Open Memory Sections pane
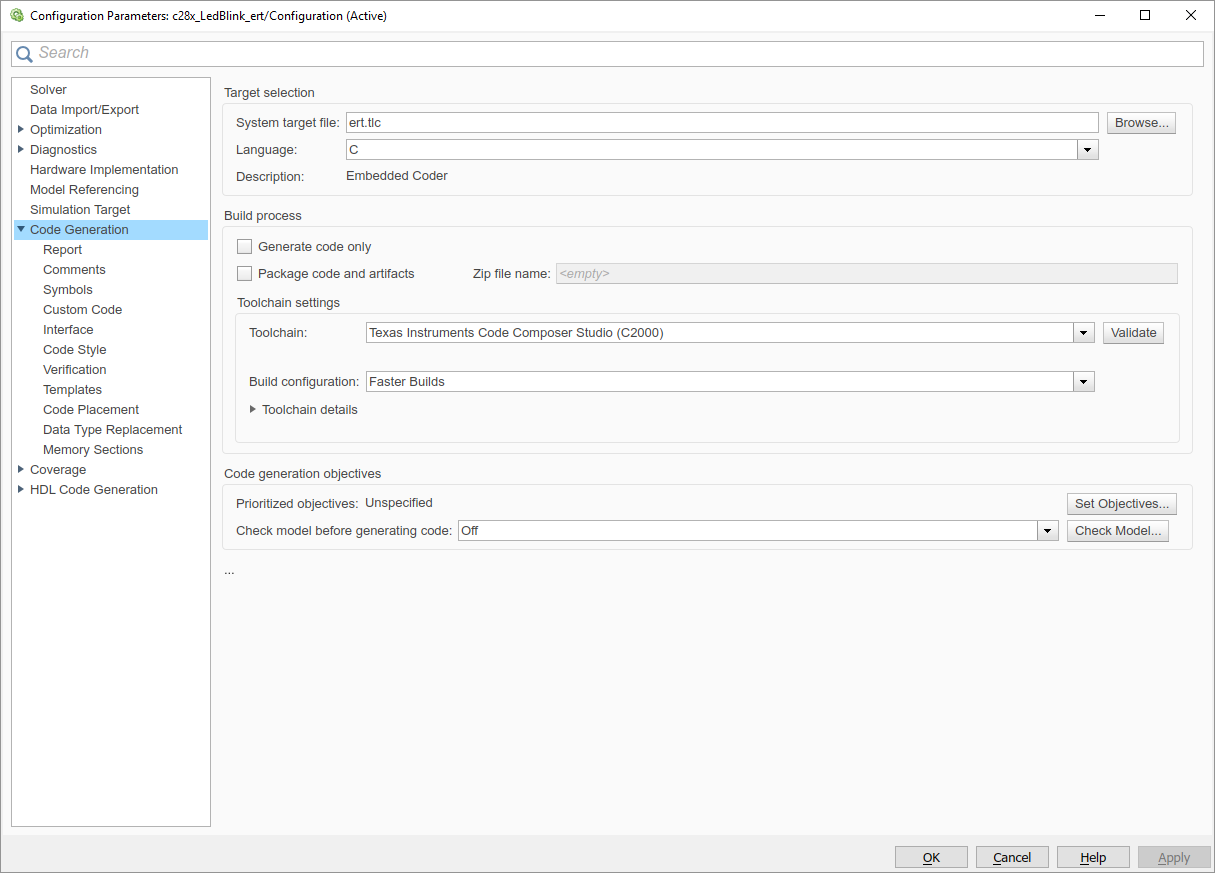 pyautogui.click(x=93, y=449)
